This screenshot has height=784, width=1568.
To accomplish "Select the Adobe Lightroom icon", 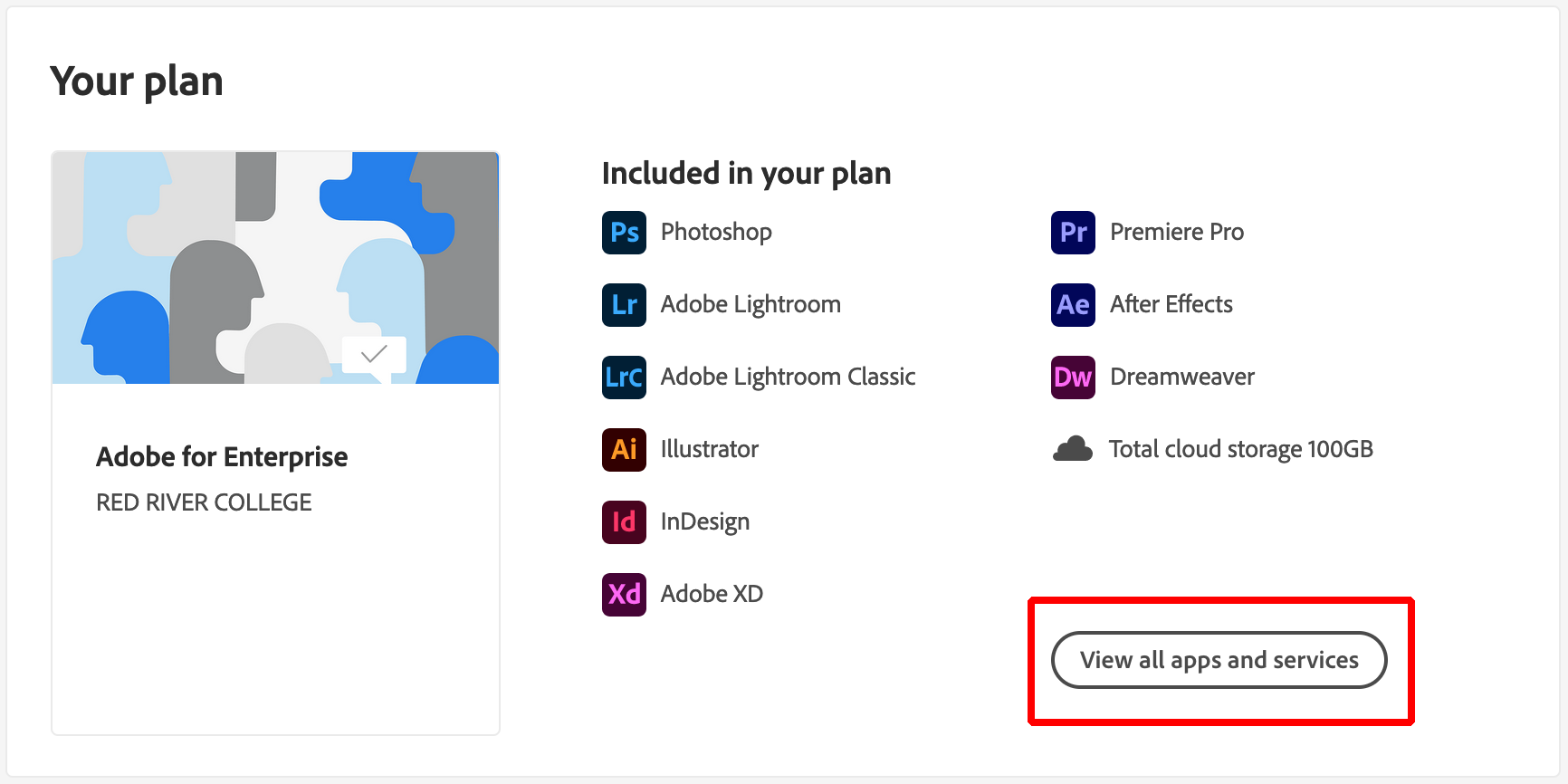I will click(624, 304).
